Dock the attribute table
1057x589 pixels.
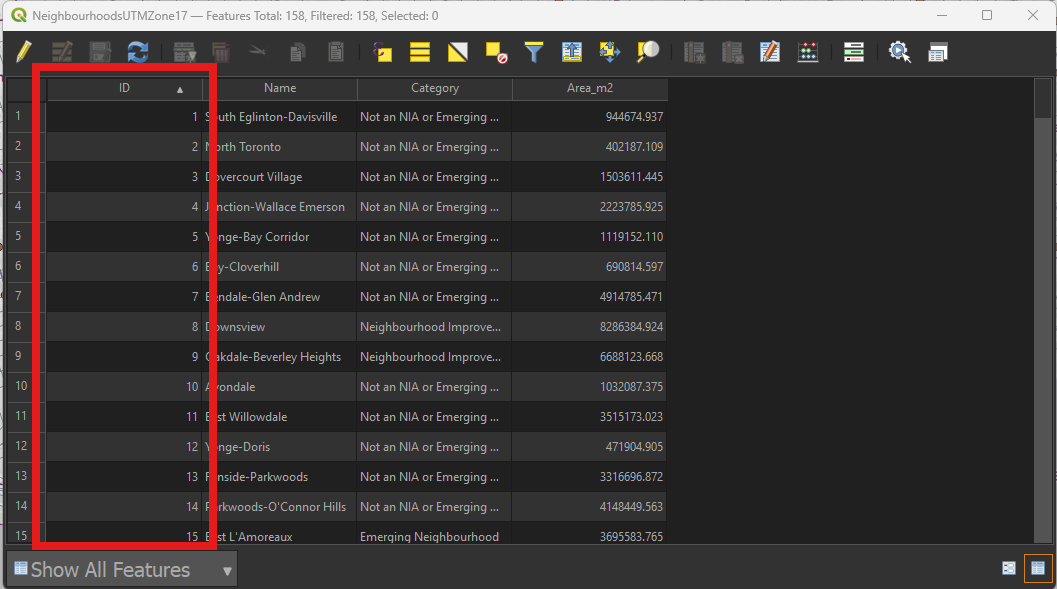[938, 52]
